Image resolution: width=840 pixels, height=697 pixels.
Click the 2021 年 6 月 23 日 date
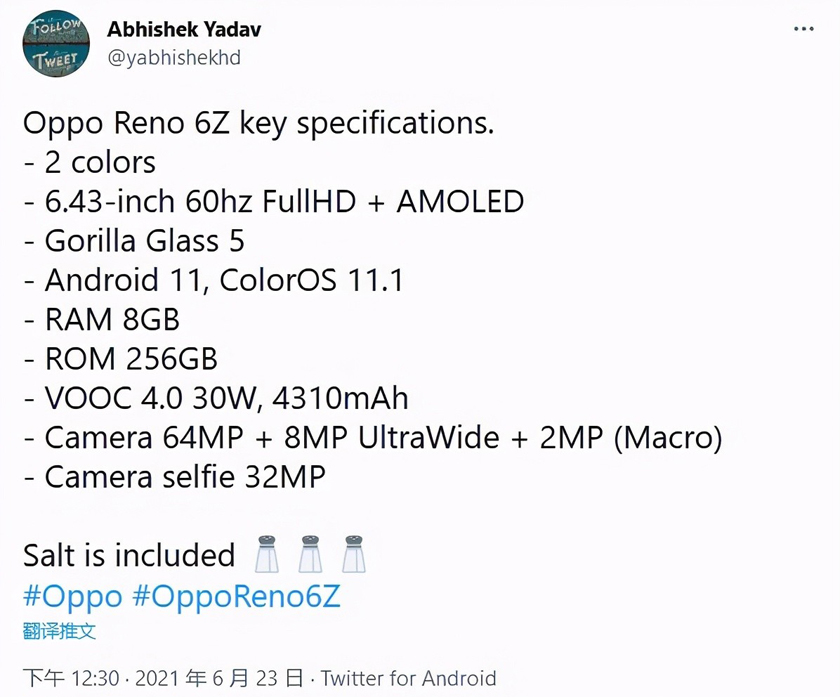coord(220,678)
